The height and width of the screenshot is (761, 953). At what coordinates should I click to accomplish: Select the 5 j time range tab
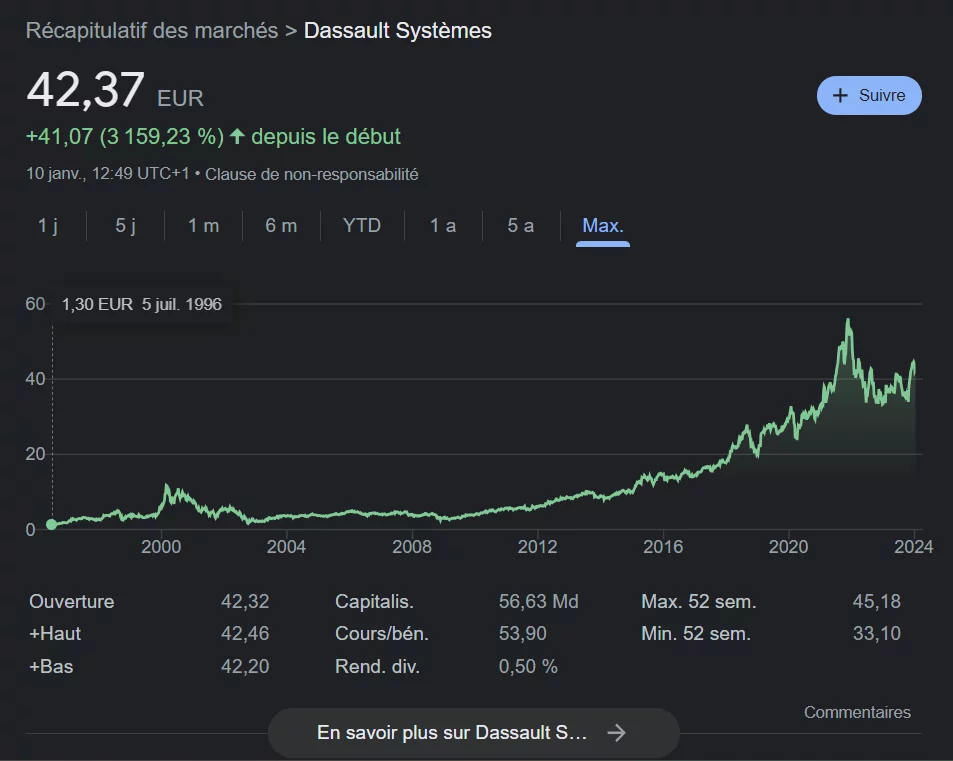click(x=126, y=226)
